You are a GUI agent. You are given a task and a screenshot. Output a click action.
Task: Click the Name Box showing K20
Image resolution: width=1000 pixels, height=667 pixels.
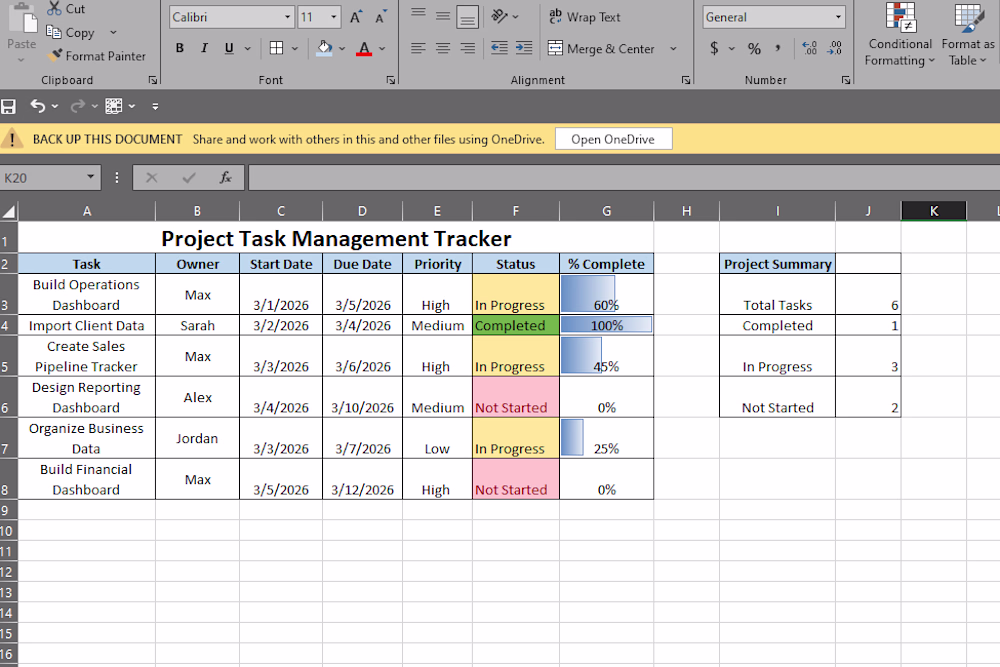tap(50, 178)
